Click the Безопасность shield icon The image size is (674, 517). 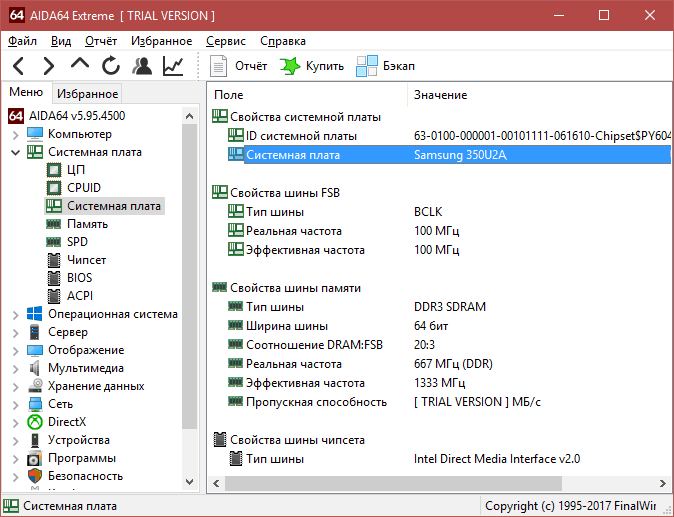35,476
